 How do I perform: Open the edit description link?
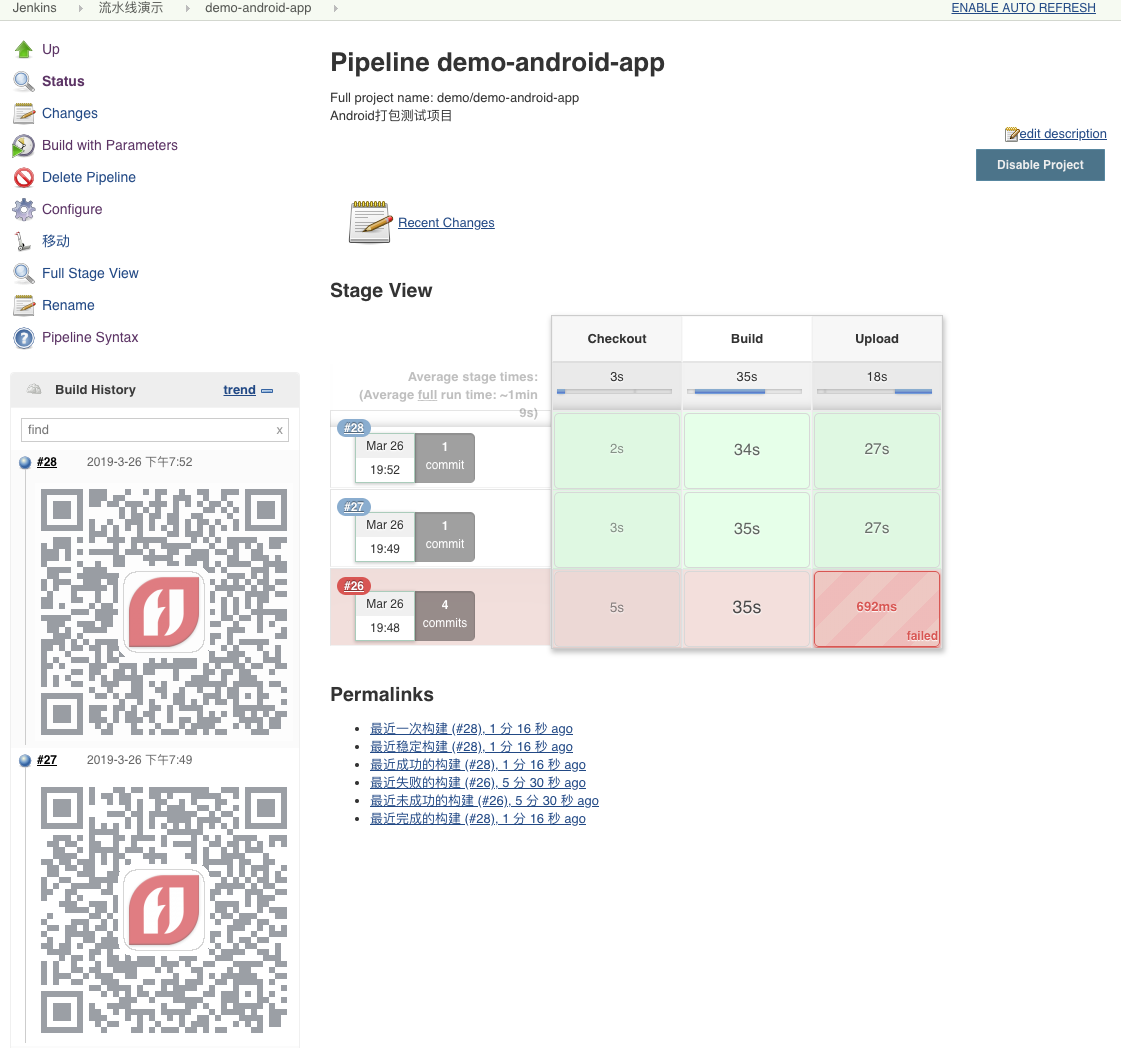tap(1062, 134)
